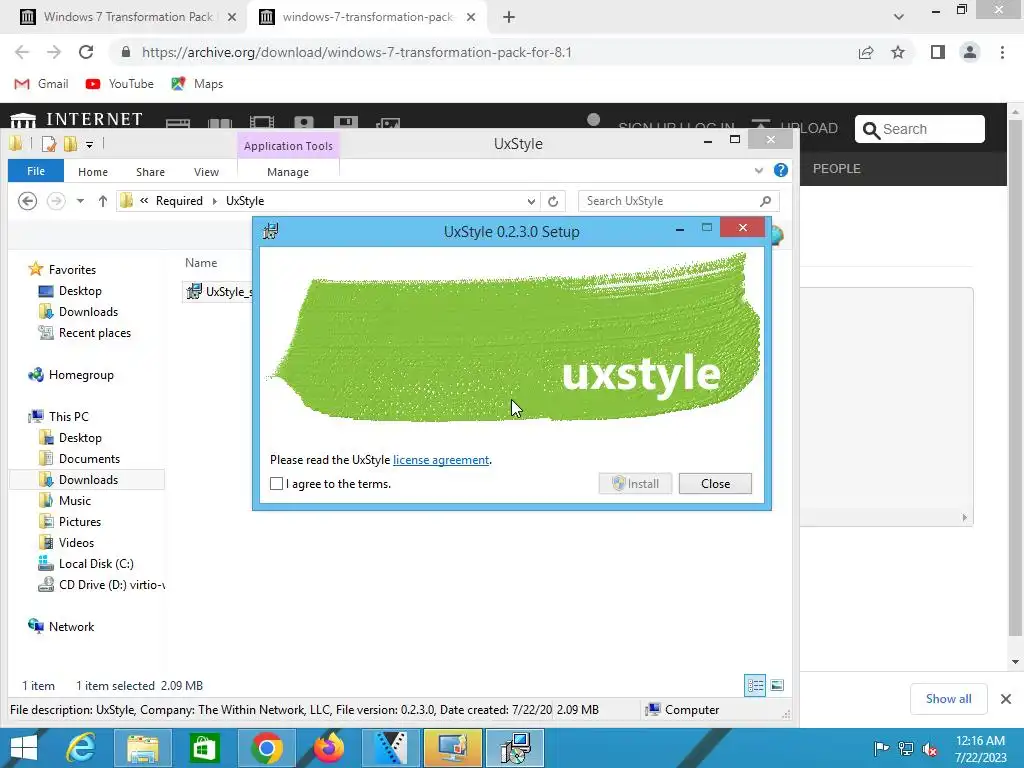This screenshot has height=768, width=1024.
Task: Refresh the UxStyle folder view
Action: pyautogui.click(x=553, y=201)
